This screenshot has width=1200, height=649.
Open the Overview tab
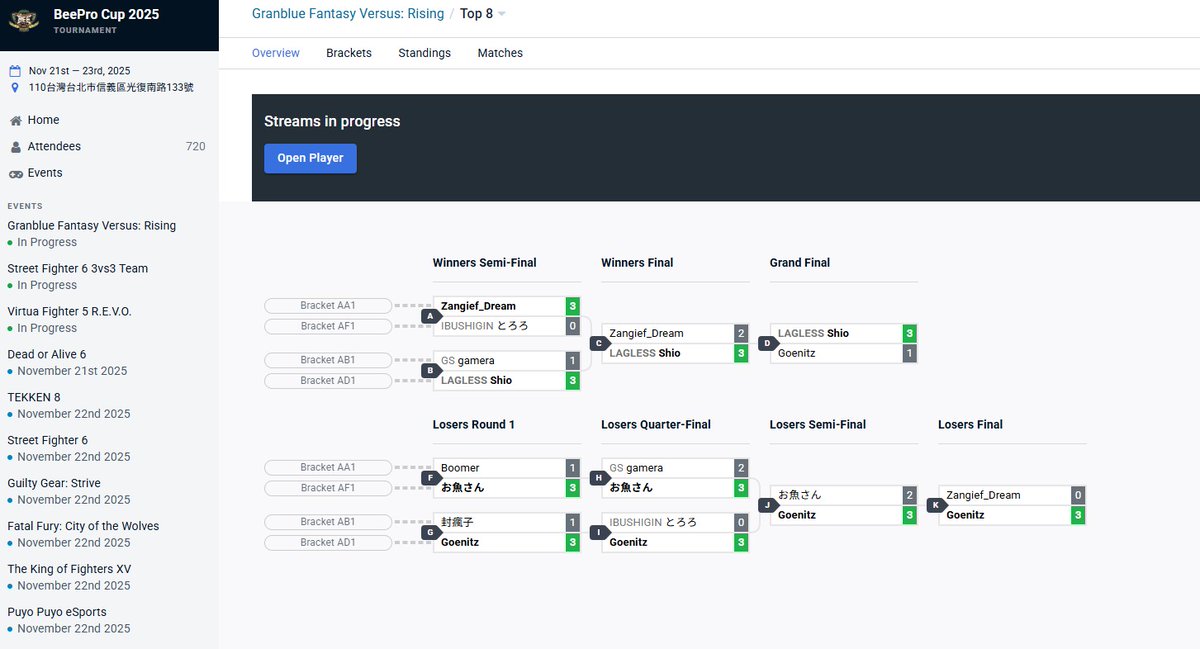click(x=276, y=53)
